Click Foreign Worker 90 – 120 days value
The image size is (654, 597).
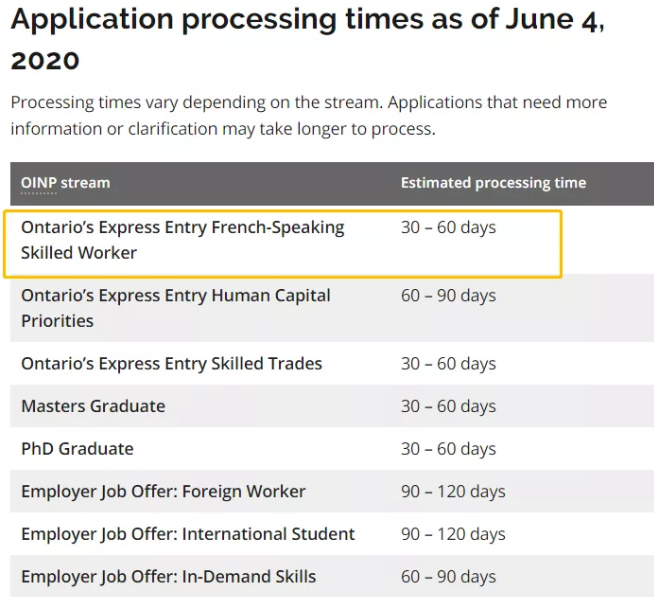point(453,492)
